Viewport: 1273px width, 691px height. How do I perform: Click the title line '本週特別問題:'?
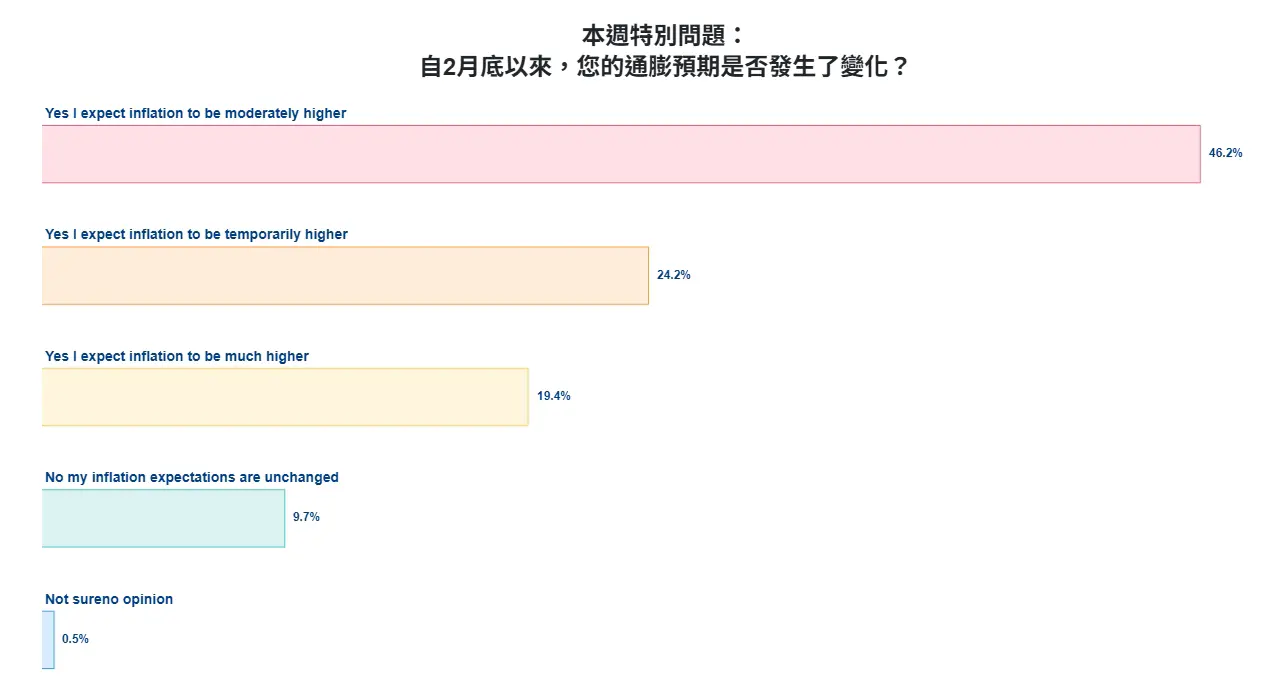[663, 36]
